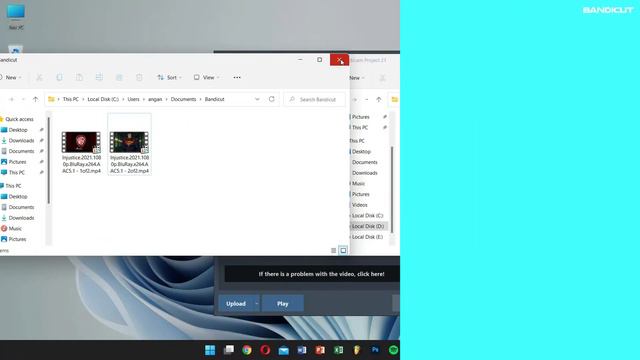
Task: Open Task View on the taskbar
Action: click(229, 350)
